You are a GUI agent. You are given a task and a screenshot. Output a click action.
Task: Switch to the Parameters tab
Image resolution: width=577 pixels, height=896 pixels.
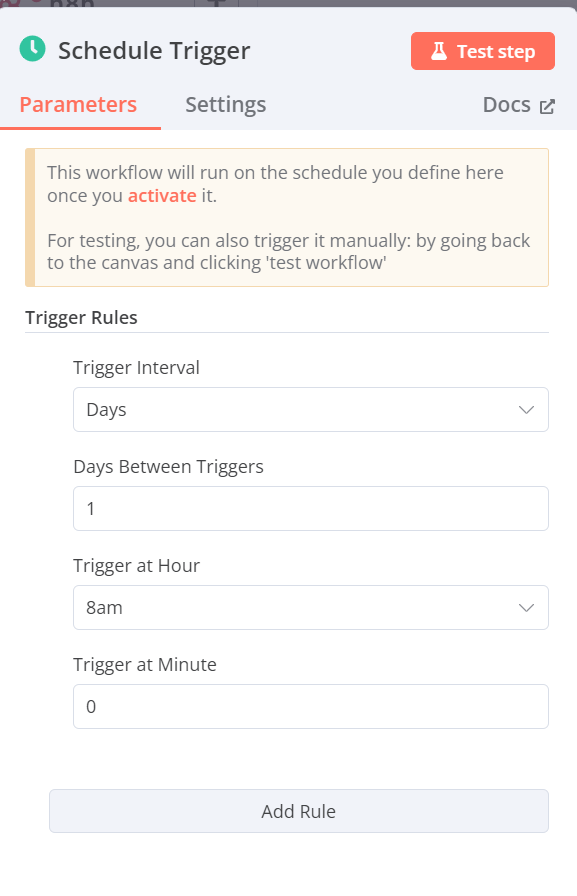coord(78,105)
